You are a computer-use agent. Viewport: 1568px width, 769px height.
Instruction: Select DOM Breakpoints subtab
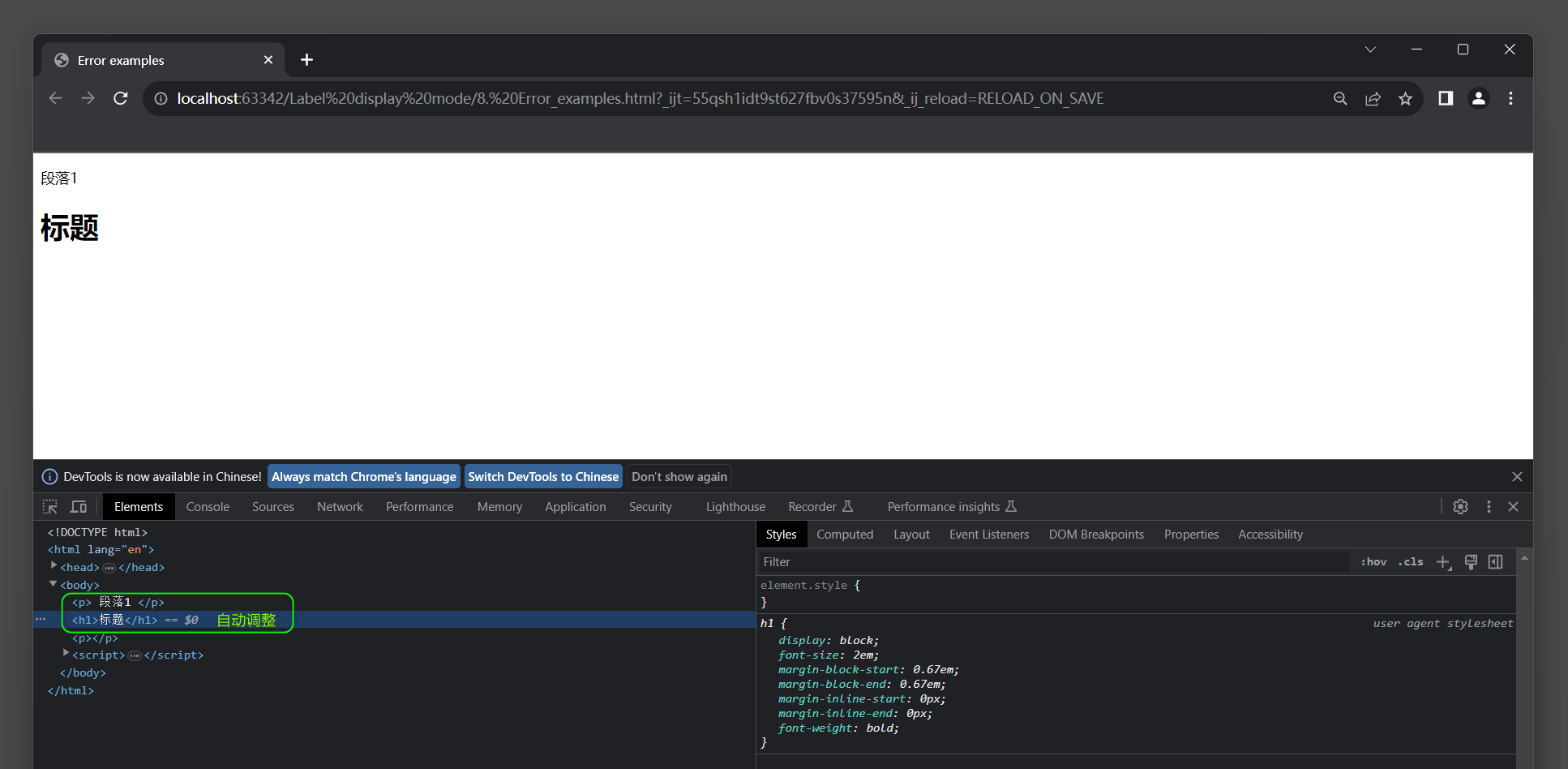pos(1096,535)
